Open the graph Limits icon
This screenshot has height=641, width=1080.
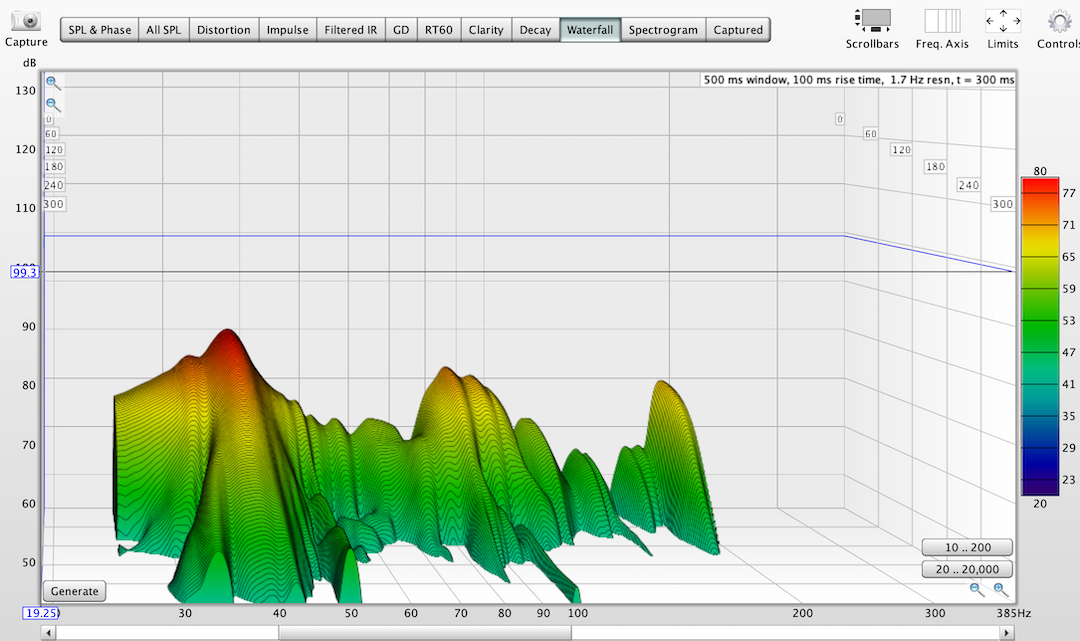(x=1003, y=21)
